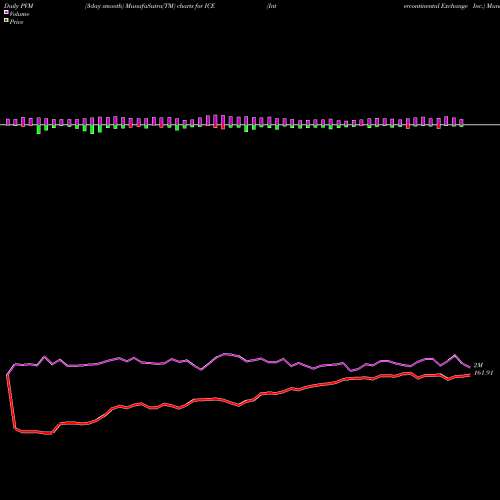Screen dimensions: 500x500
Task: Click the '2M' volume end label
Action: coord(478,365)
